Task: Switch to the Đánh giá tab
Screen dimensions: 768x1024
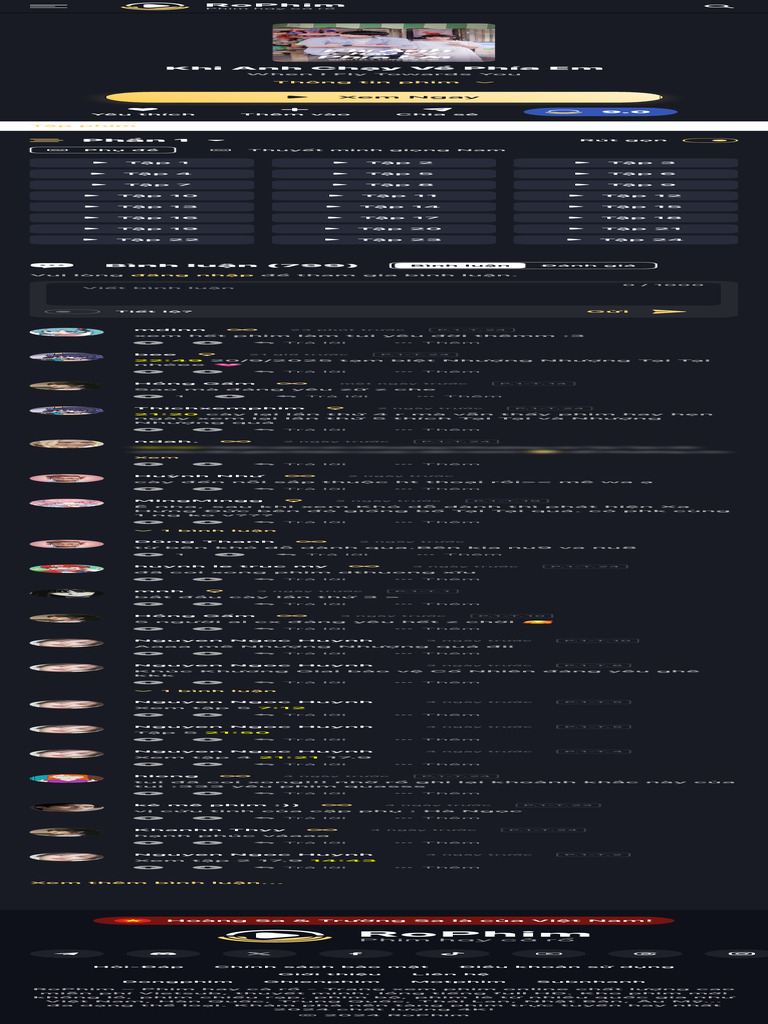Action: (589, 266)
